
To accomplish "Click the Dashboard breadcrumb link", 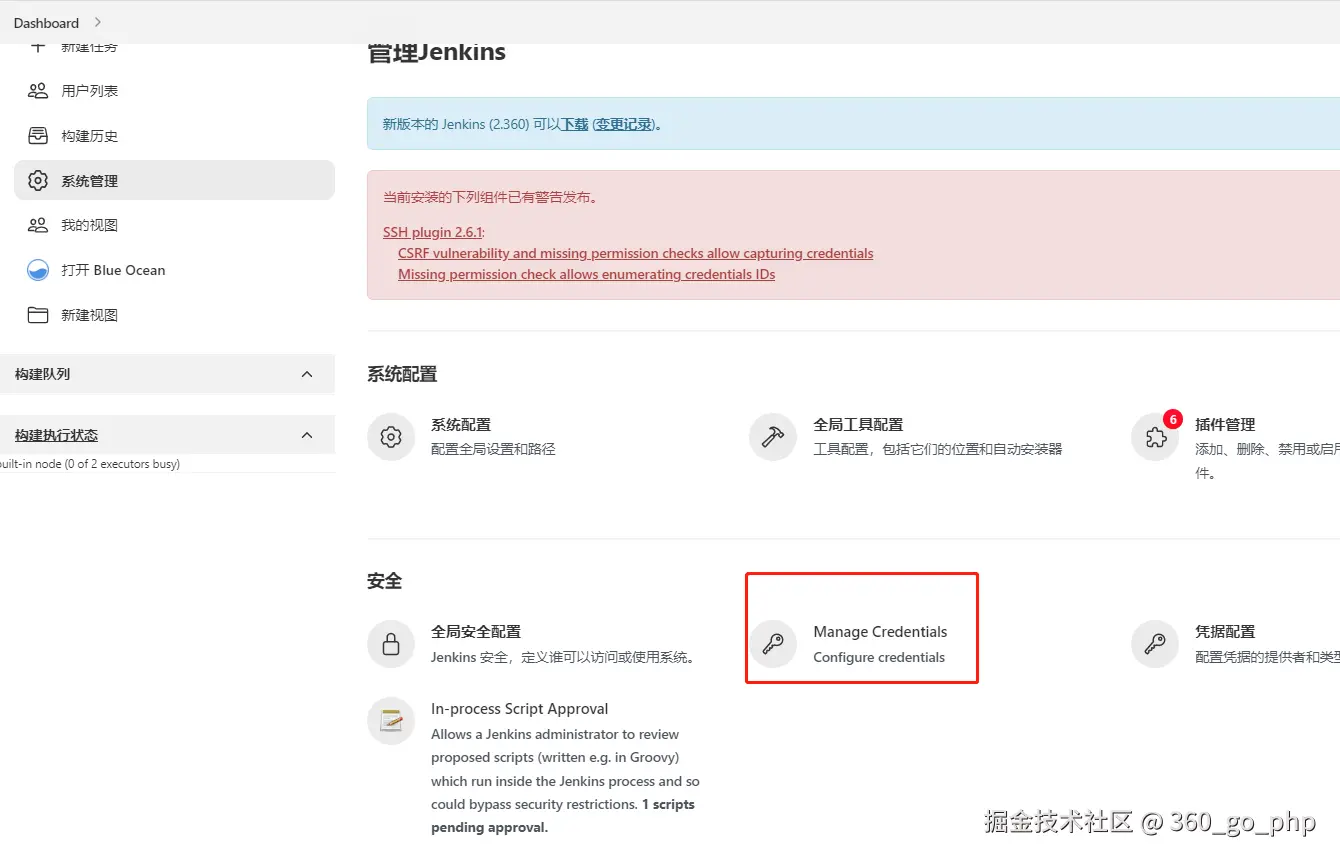I will [x=46, y=22].
